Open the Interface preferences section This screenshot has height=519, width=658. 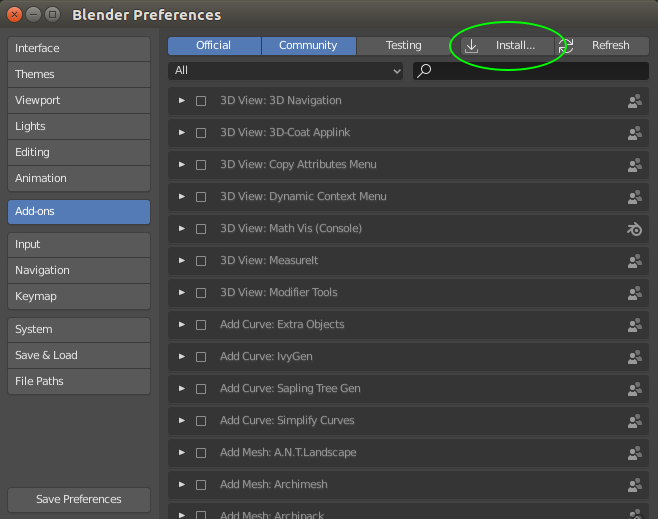[79, 49]
